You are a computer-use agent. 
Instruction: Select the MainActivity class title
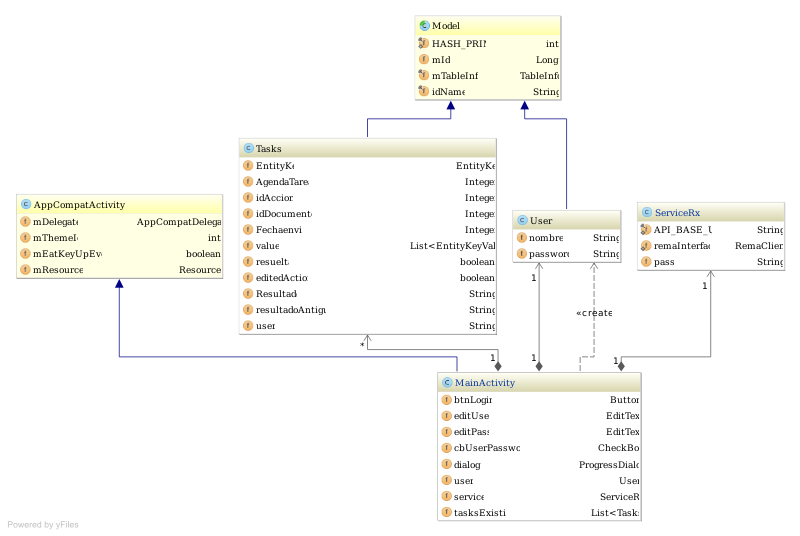pos(485,382)
